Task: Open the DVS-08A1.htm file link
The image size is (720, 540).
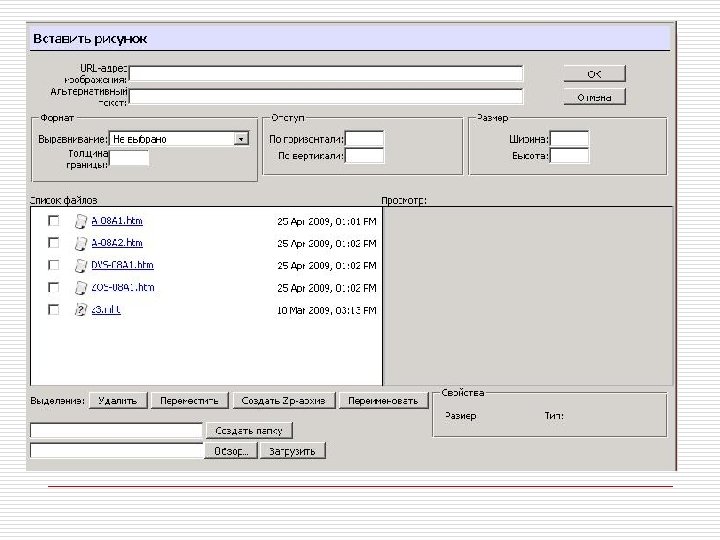Action: coord(123,265)
